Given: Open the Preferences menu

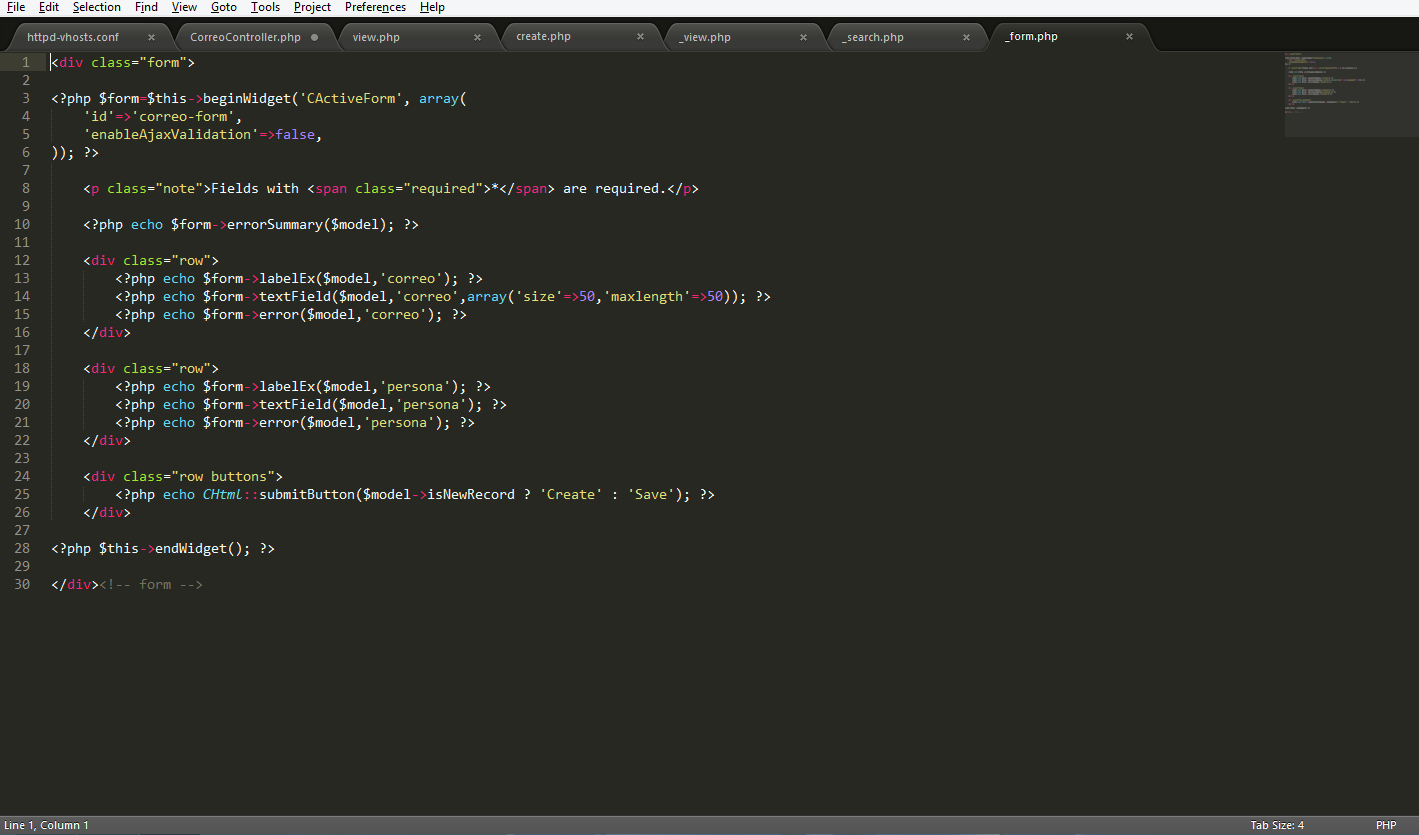Looking at the screenshot, I should [x=375, y=7].
